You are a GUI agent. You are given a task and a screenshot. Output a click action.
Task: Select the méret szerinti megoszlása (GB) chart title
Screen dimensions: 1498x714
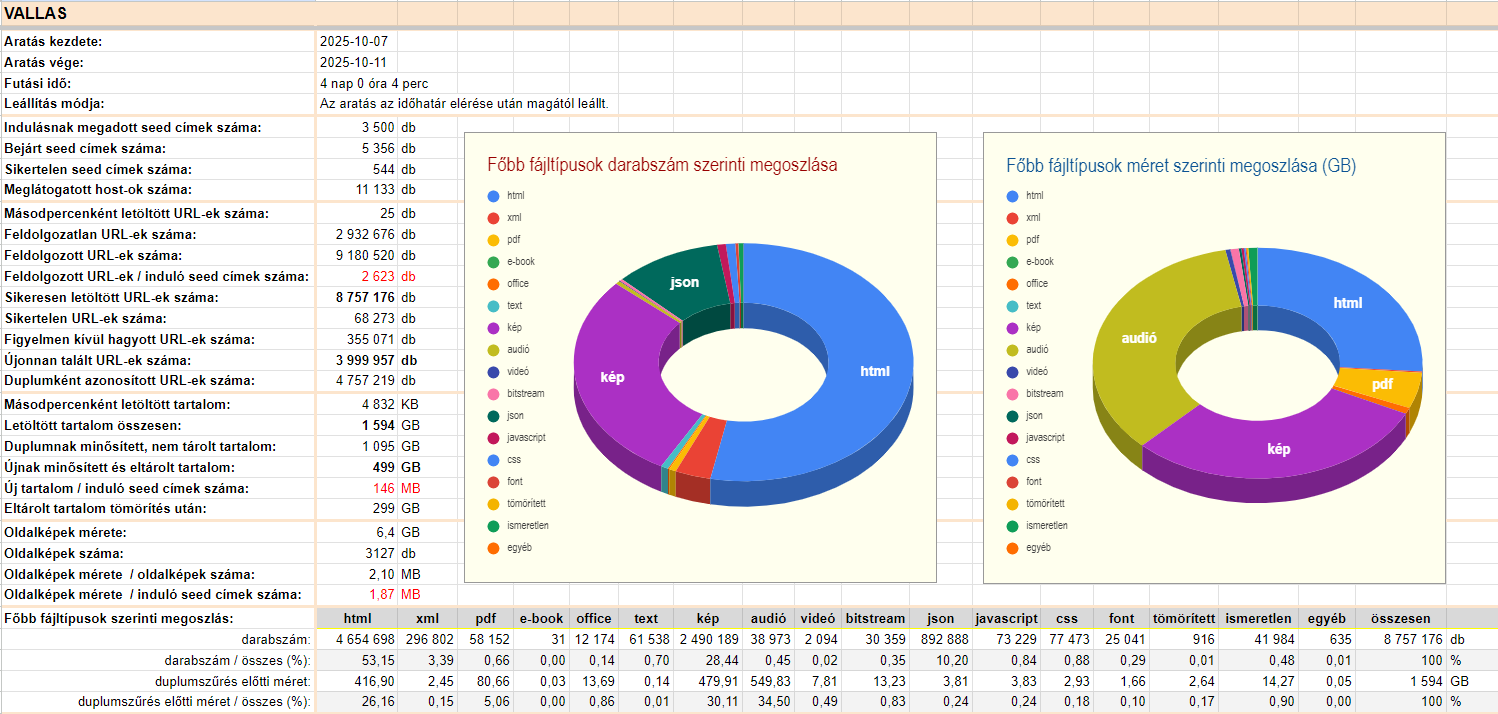pyautogui.click(x=1181, y=165)
